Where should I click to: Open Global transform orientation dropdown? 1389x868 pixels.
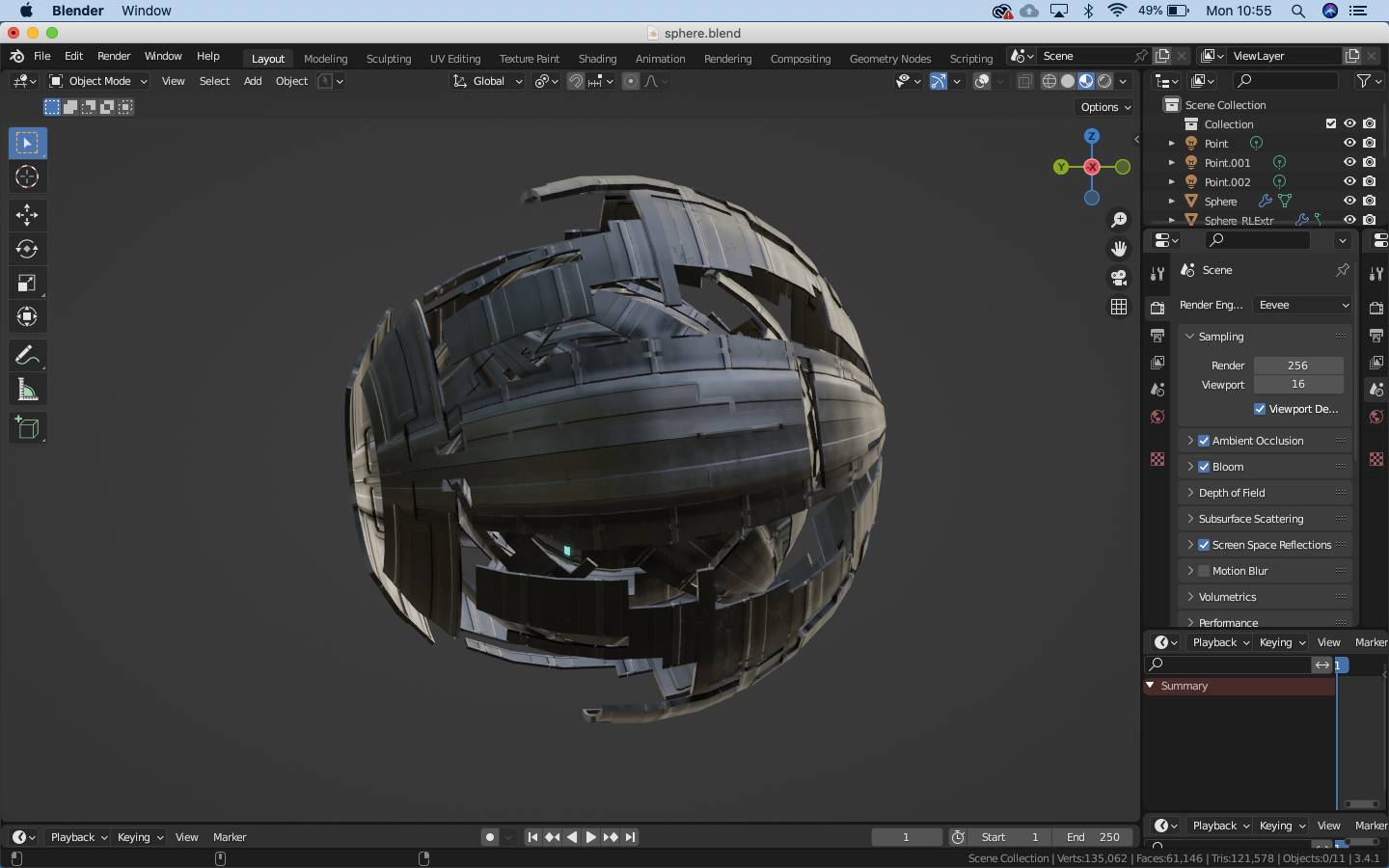488,81
